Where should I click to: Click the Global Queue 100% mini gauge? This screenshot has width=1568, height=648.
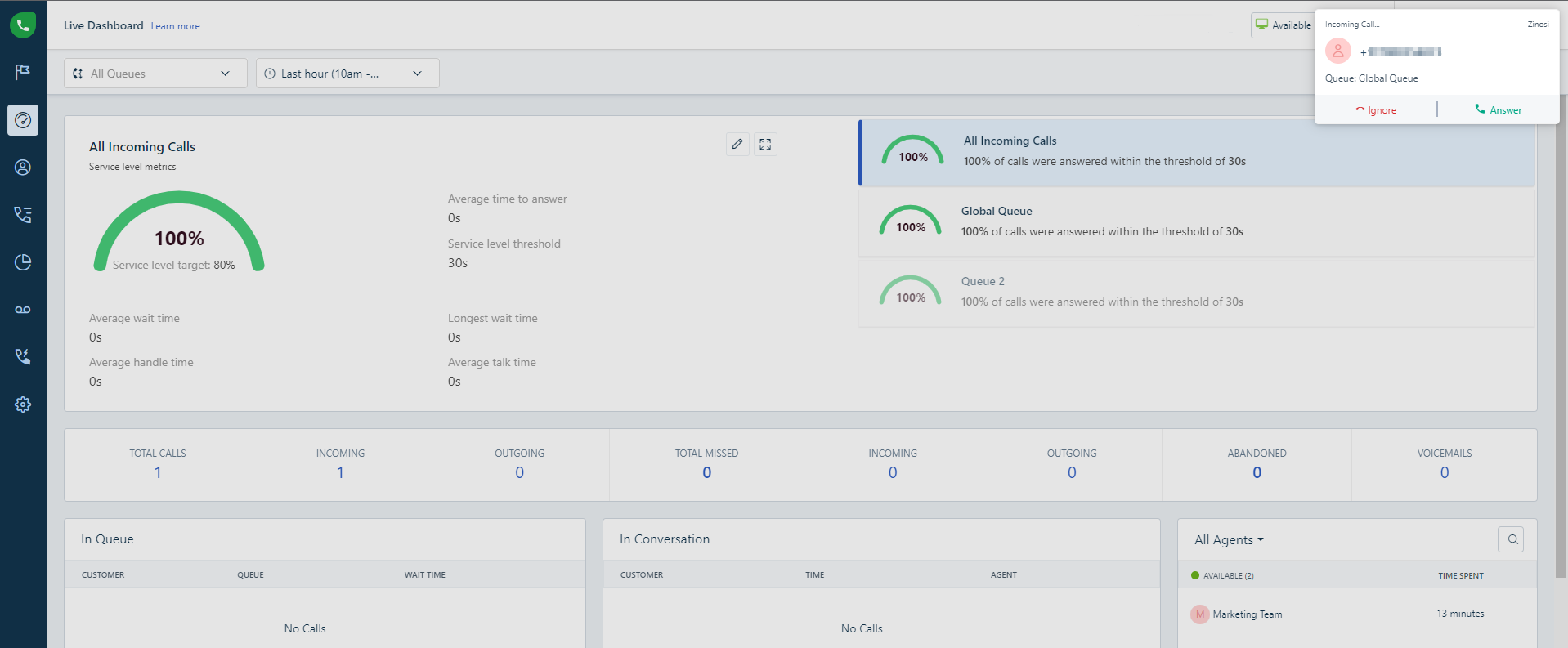pos(911,220)
